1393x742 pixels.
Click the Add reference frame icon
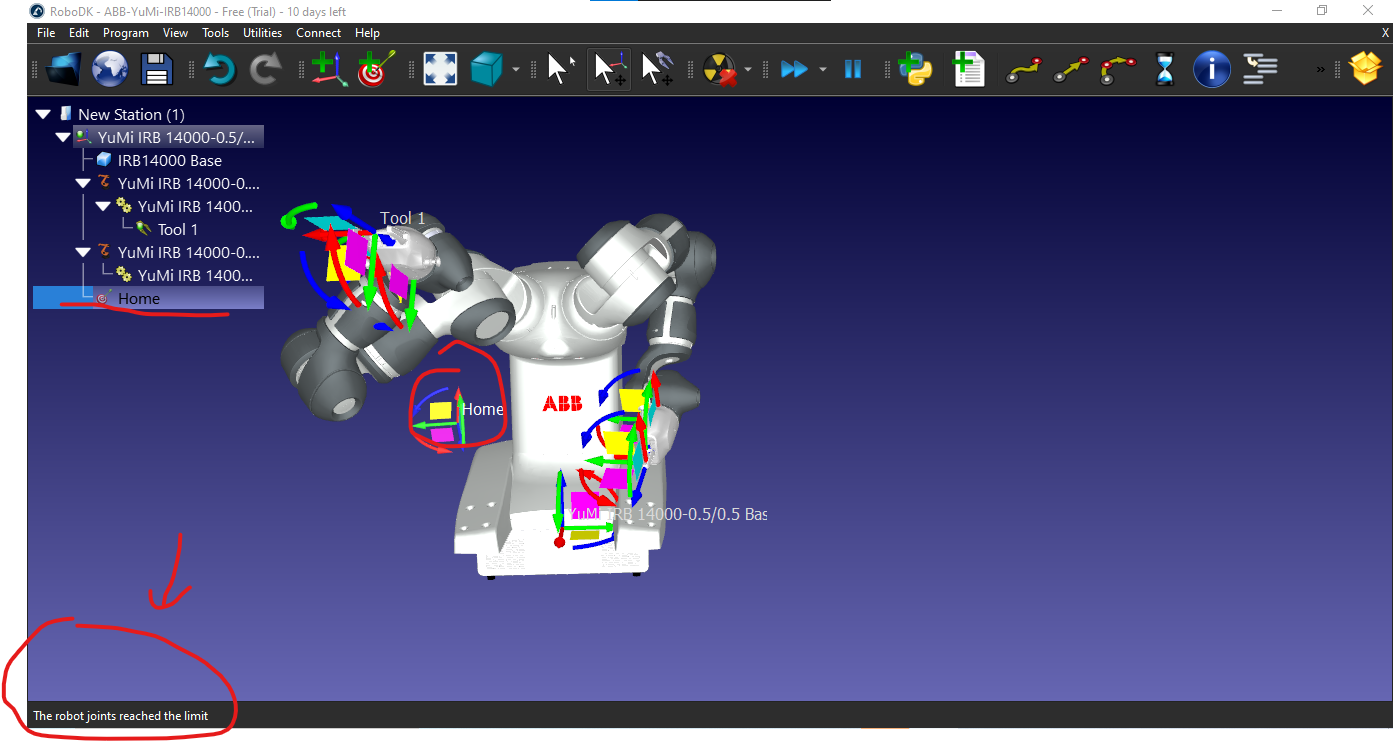coord(328,69)
